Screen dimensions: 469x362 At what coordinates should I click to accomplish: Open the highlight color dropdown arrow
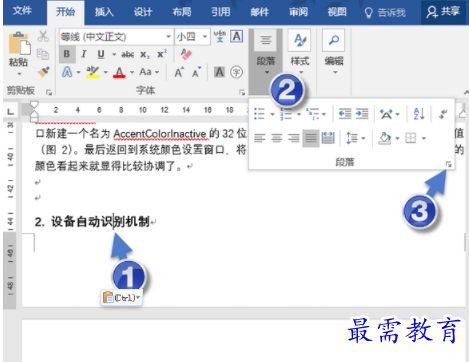(x=106, y=72)
